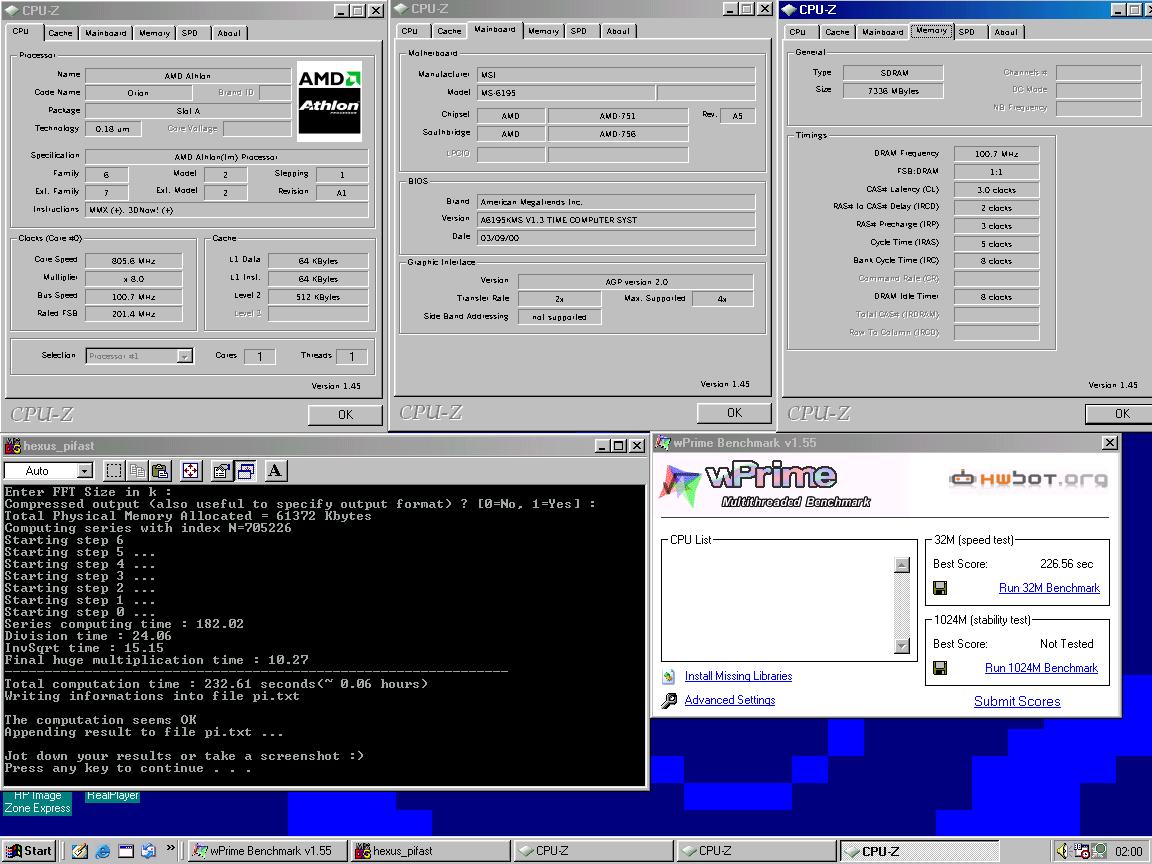This screenshot has width=1152, height=864.
Task: Open HP Image Zone Express desktop shortcut label
Action: (37, 802)
